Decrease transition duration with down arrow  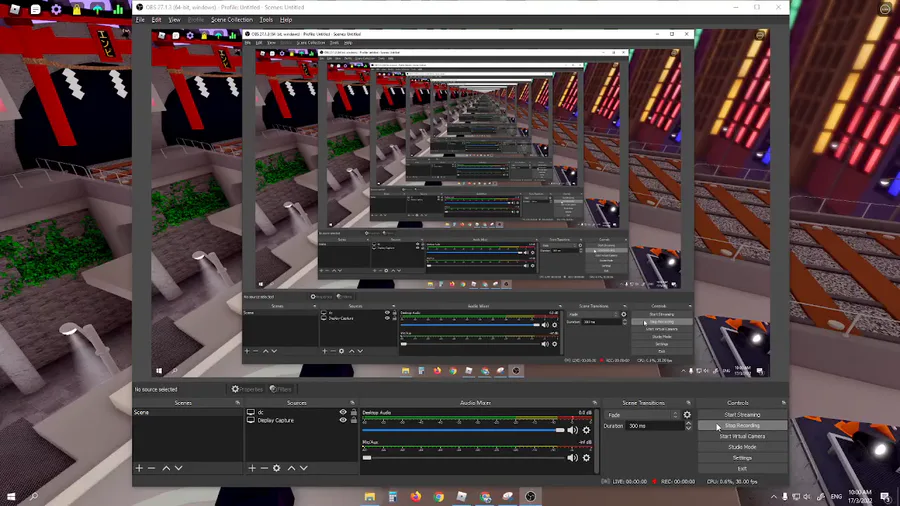(688, 429)
